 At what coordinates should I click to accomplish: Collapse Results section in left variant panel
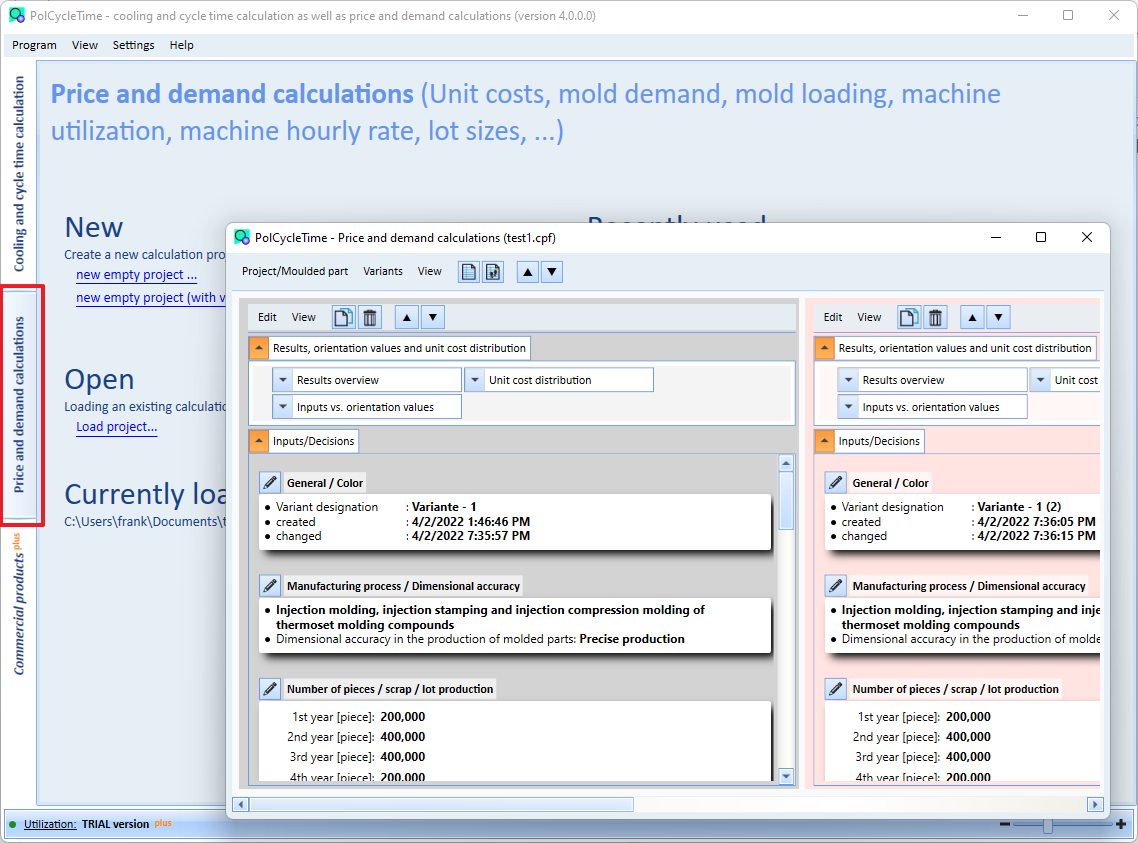tap(258, 348)
